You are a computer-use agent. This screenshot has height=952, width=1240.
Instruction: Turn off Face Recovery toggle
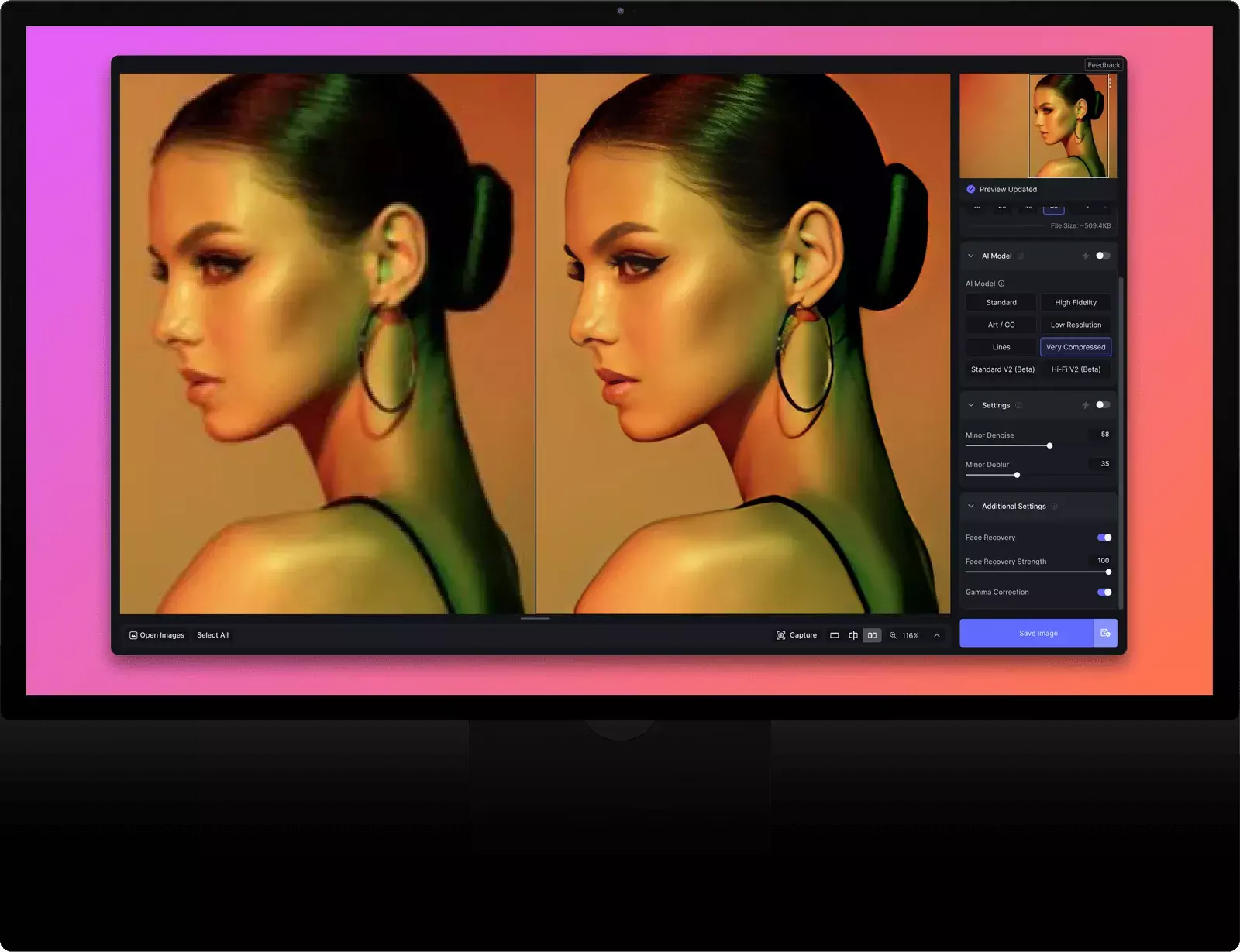[1104, 538]
